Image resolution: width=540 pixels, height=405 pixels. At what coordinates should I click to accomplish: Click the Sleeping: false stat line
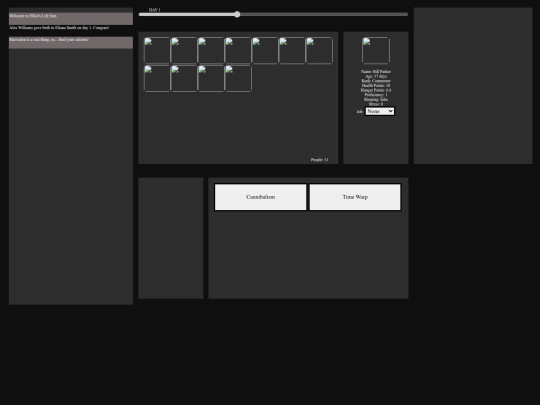point(376,100)
